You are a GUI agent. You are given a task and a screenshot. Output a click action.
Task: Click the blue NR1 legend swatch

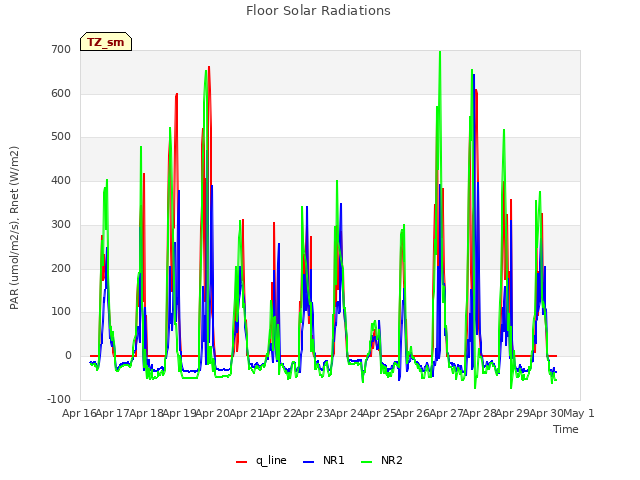309,462
